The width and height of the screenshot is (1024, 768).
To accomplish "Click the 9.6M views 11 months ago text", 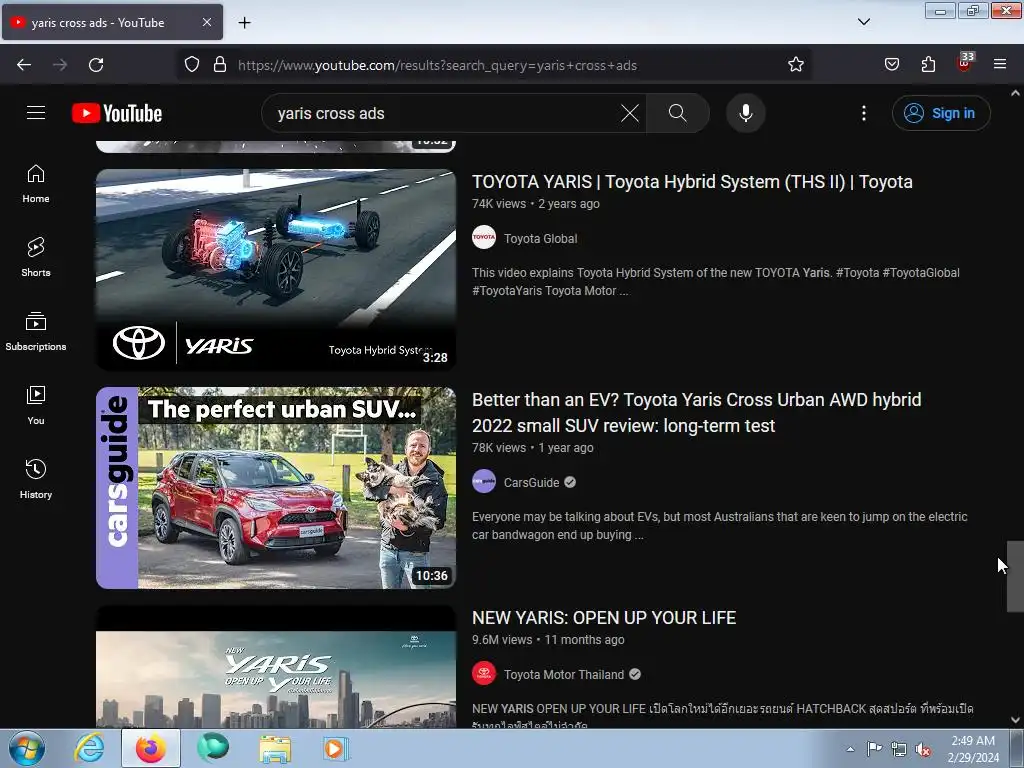I will tap(548, 640).
